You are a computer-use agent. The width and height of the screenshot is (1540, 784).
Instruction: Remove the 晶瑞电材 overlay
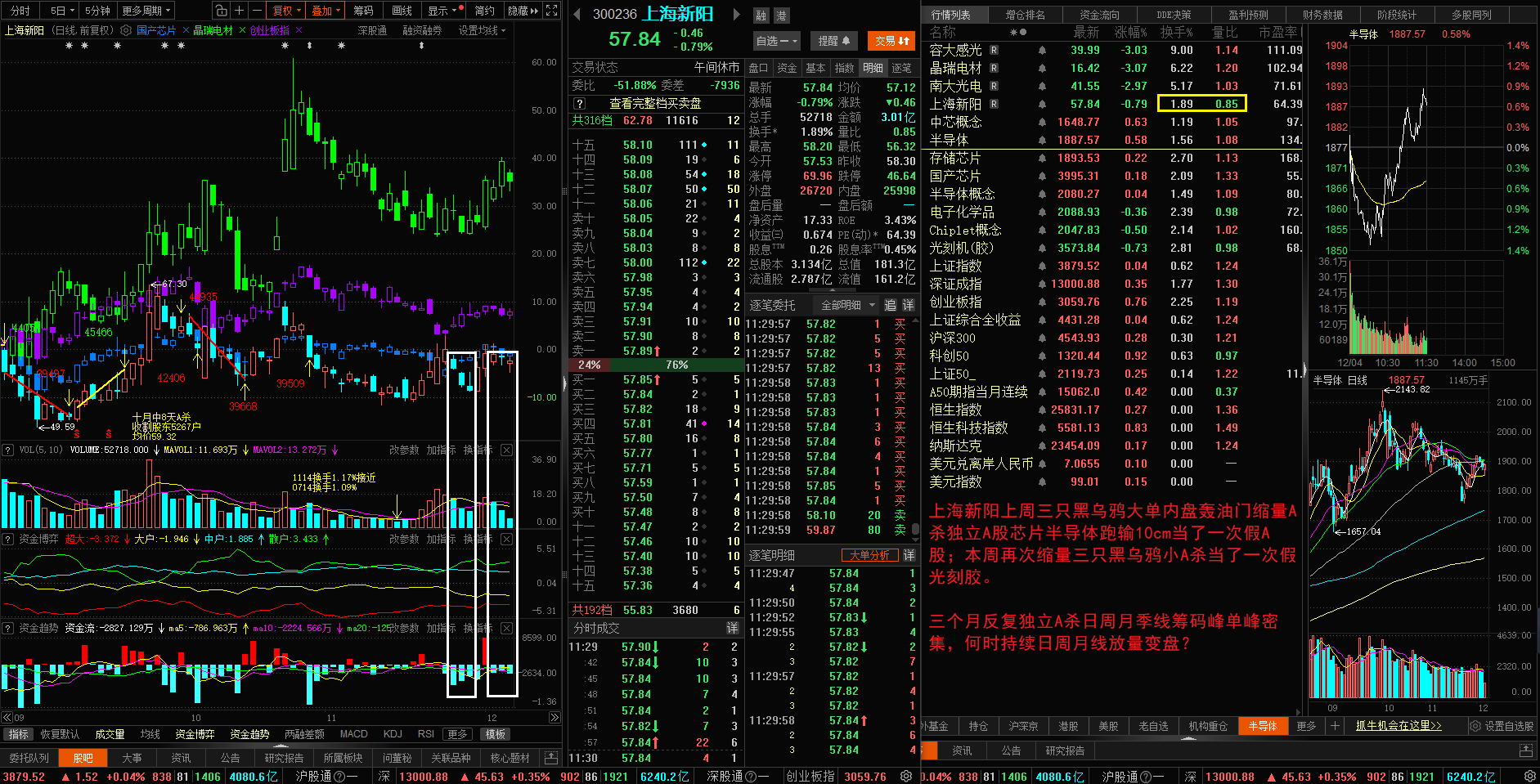click(x=241, y=30)
